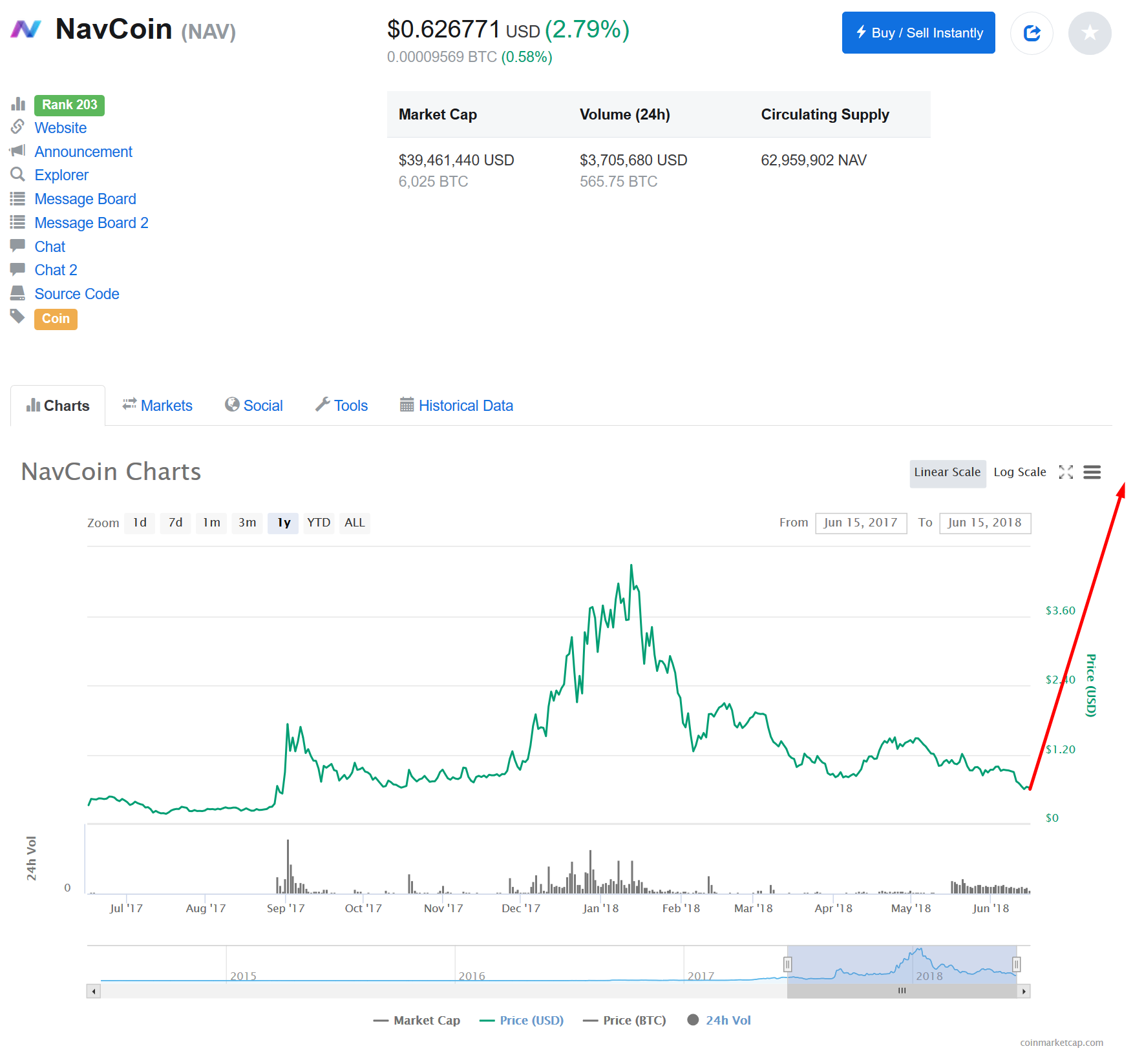Screen dimensions: 1133x1064
Task: Click the 62,959,902 NAV supply value
Action: point(814,160)
